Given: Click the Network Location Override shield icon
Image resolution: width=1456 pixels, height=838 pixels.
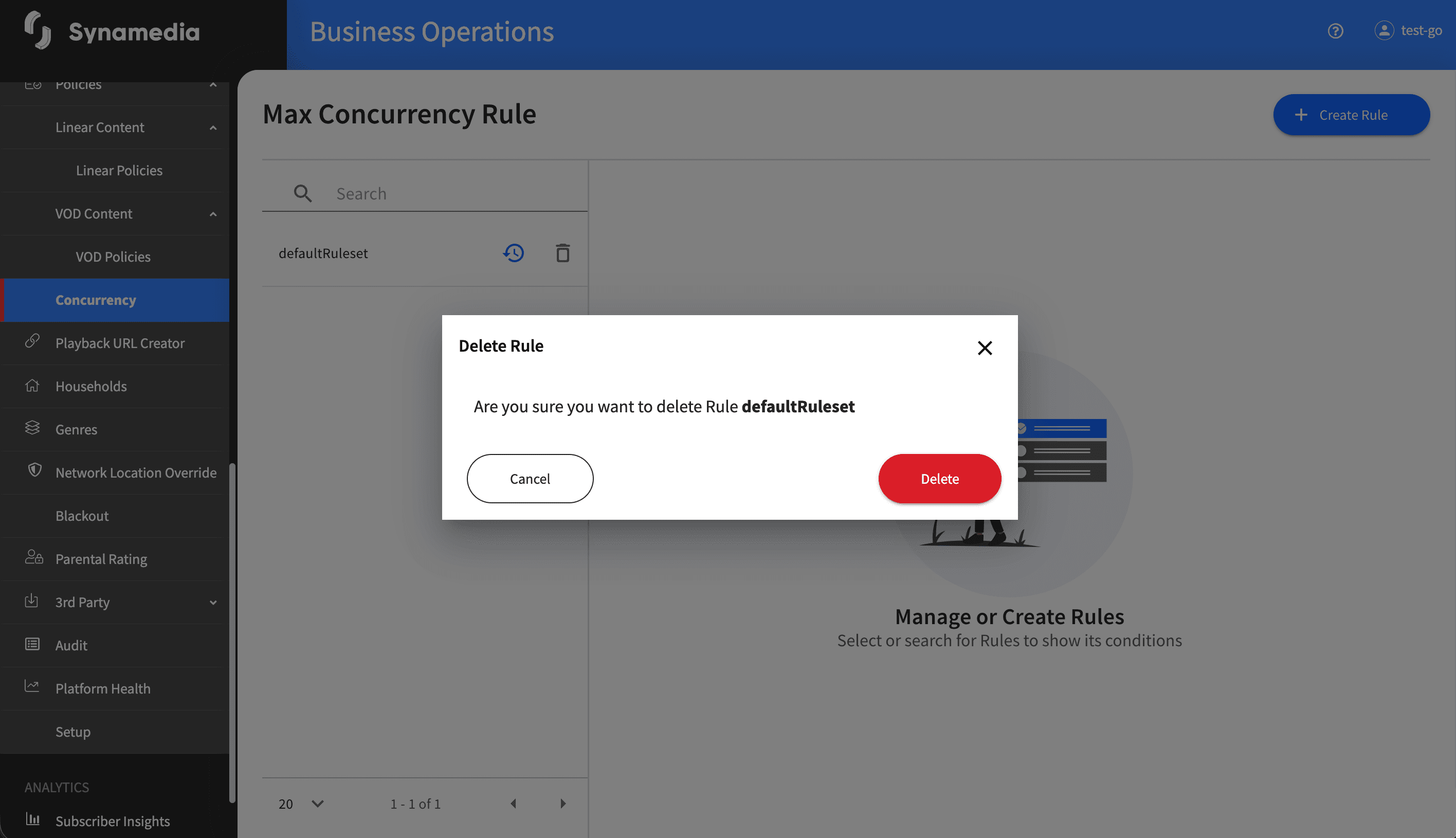Looking at the screenshot, I should [x=34, y=470].
